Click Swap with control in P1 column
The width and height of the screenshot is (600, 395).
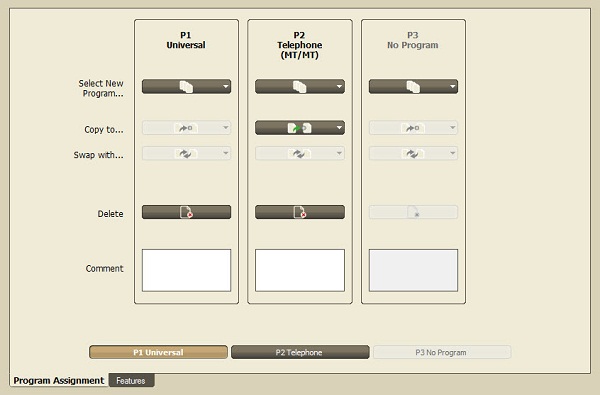pyautogui.click(x=186, y=153)
